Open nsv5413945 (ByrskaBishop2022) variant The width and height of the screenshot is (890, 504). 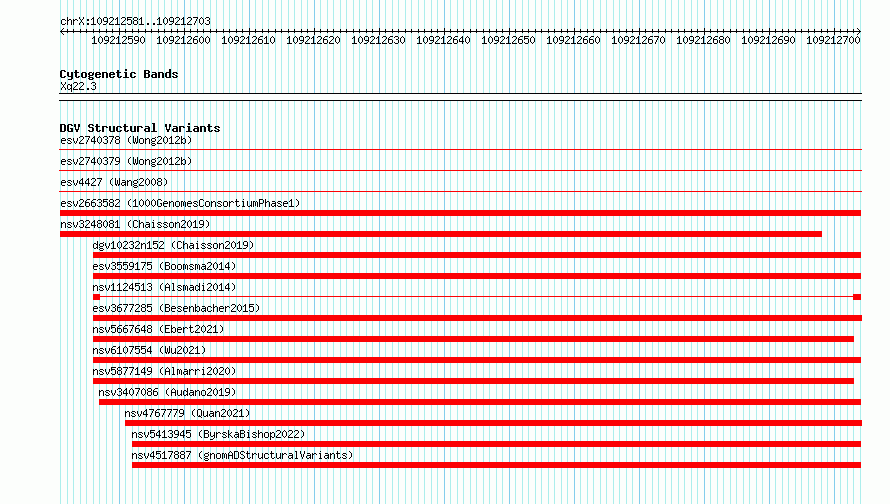tap(218, 434)
